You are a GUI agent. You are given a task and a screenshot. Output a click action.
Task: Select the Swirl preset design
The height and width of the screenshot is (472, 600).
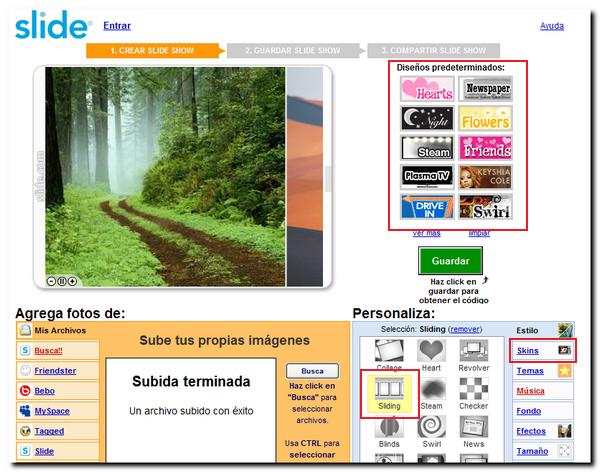485,207
